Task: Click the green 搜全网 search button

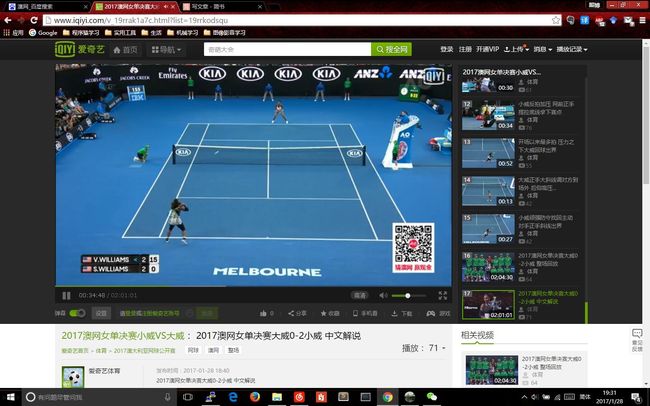Action: pos(391,49)
